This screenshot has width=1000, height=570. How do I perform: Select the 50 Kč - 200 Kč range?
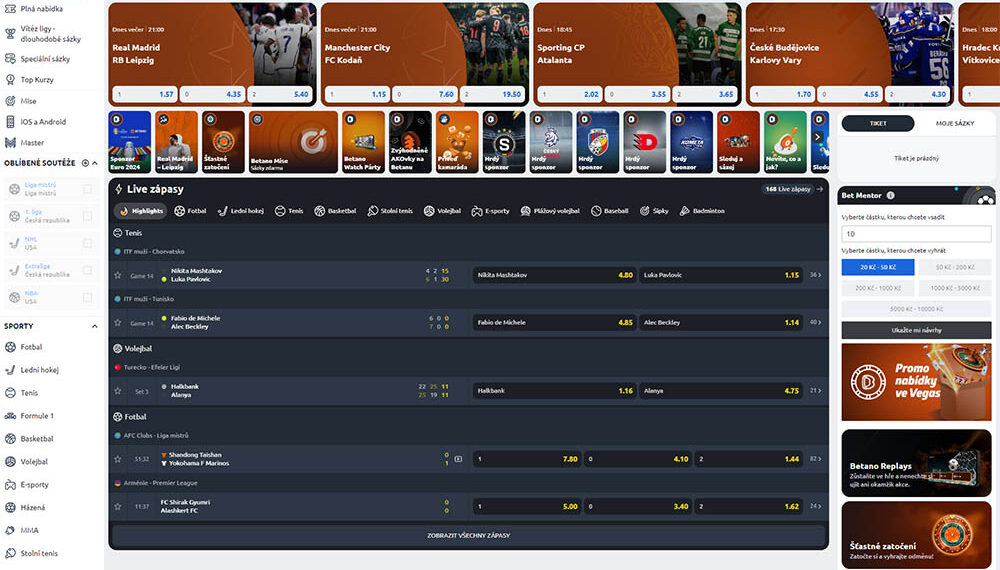click(x=955, y=267)
